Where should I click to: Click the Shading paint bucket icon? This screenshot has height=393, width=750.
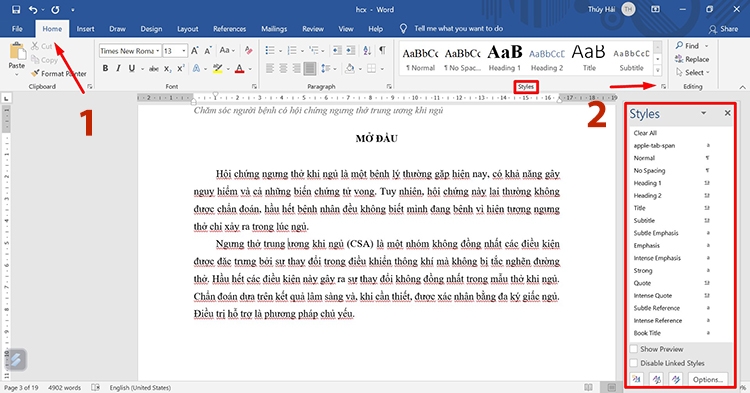pos(350,69)
